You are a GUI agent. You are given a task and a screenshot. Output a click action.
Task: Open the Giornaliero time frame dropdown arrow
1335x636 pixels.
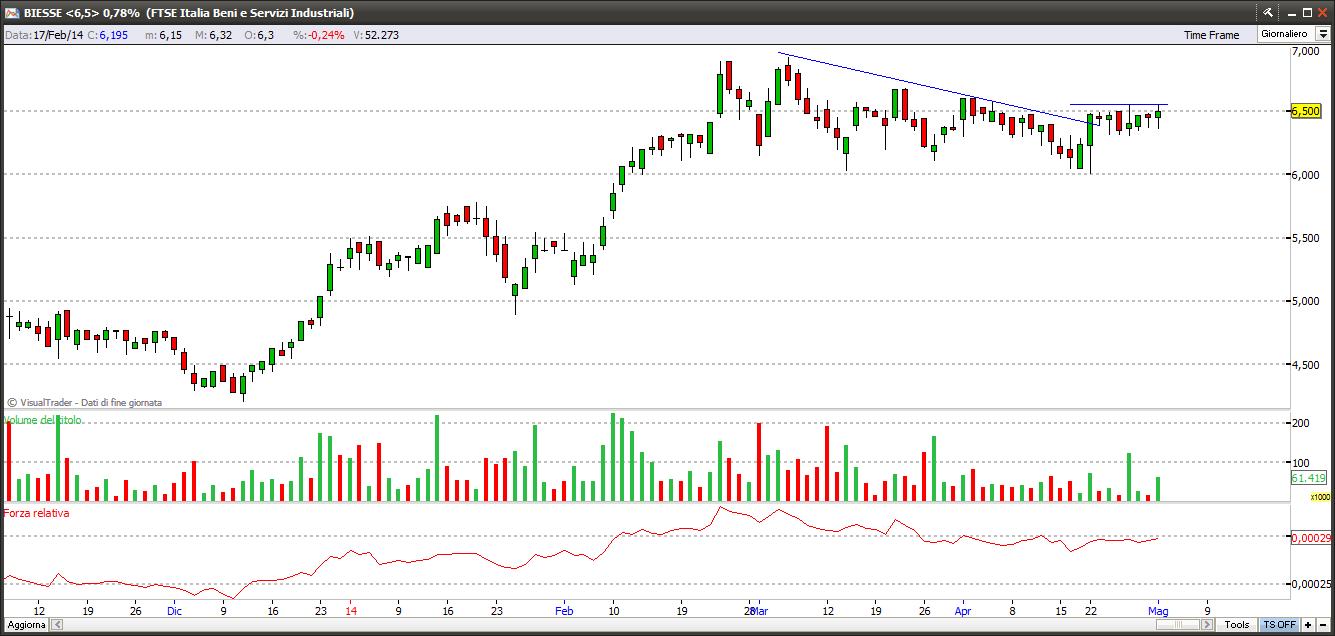[1323, 34]
